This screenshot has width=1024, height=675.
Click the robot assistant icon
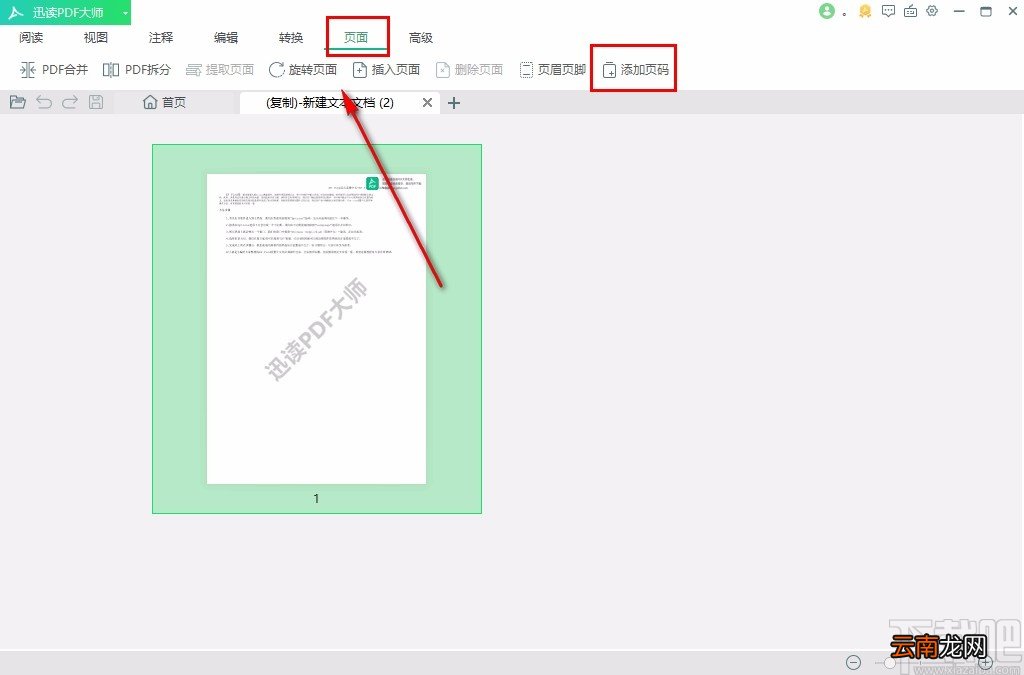[x=910, y=11]
